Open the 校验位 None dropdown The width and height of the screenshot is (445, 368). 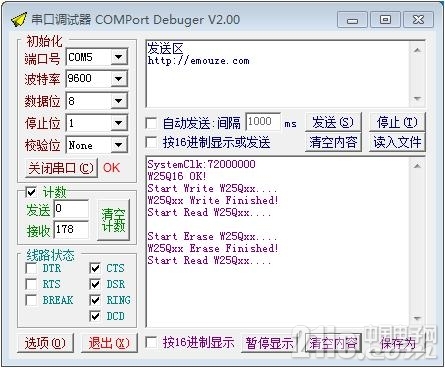tap(119, 145)
